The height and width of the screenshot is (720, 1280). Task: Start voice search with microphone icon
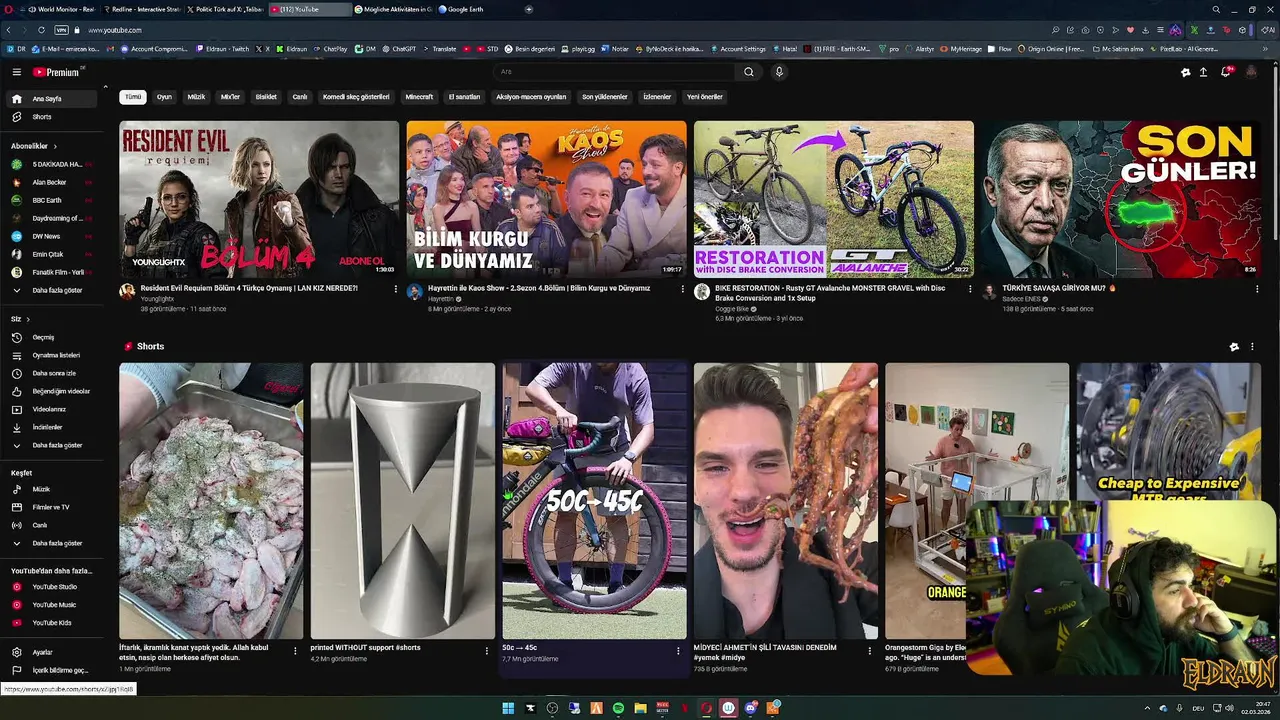click(x=779, y=72)
